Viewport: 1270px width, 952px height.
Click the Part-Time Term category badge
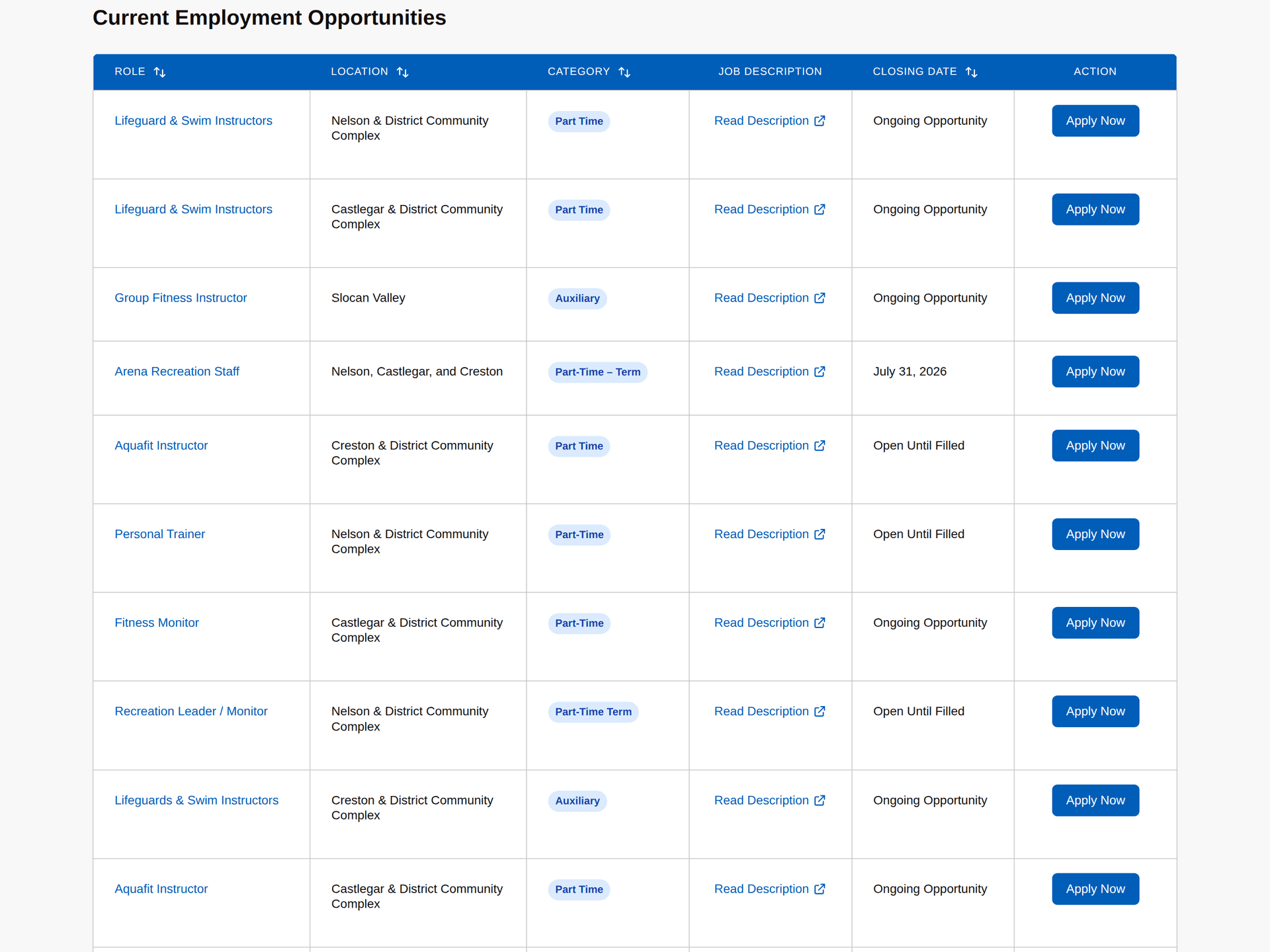(x=593, y=712)
